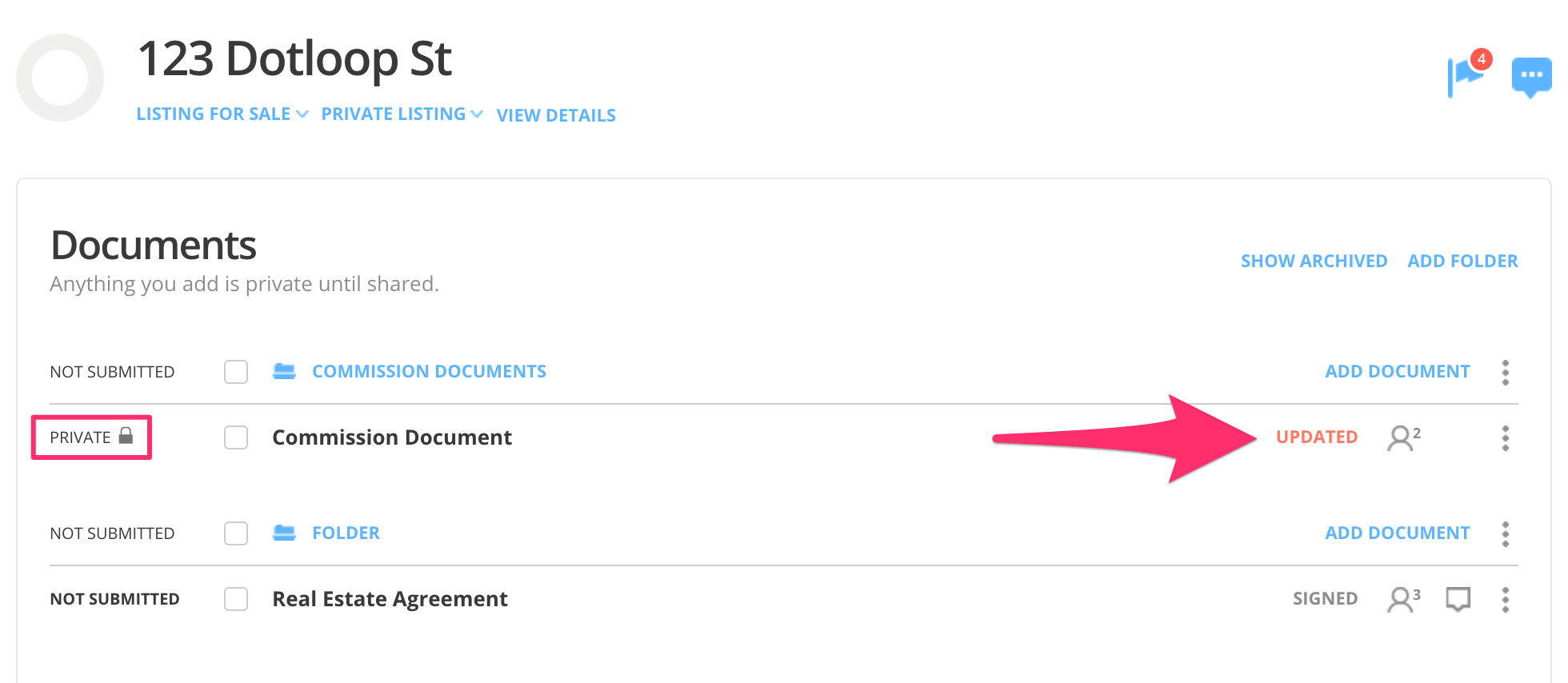Open the flag notifications icon
The image size is (1568, 683).
[x=1466, y=75]
